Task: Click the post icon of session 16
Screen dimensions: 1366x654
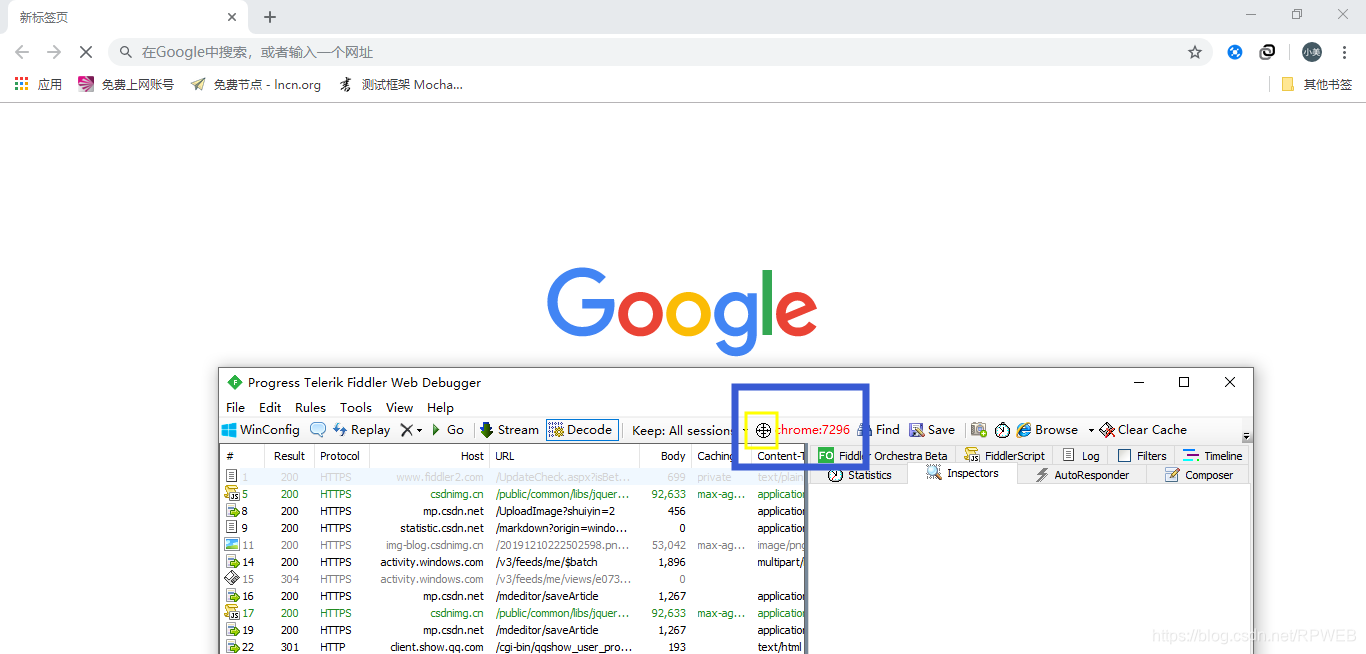Action: coord(232,596)
